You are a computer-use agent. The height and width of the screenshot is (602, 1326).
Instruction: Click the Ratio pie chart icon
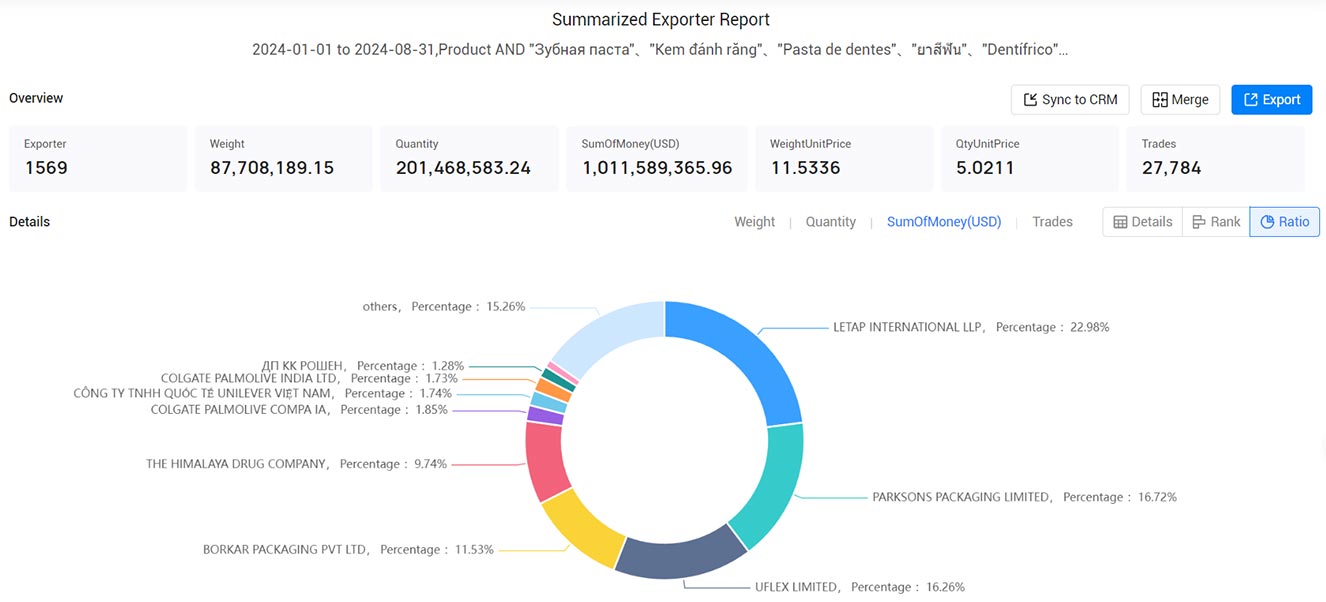click(1267, 222)
